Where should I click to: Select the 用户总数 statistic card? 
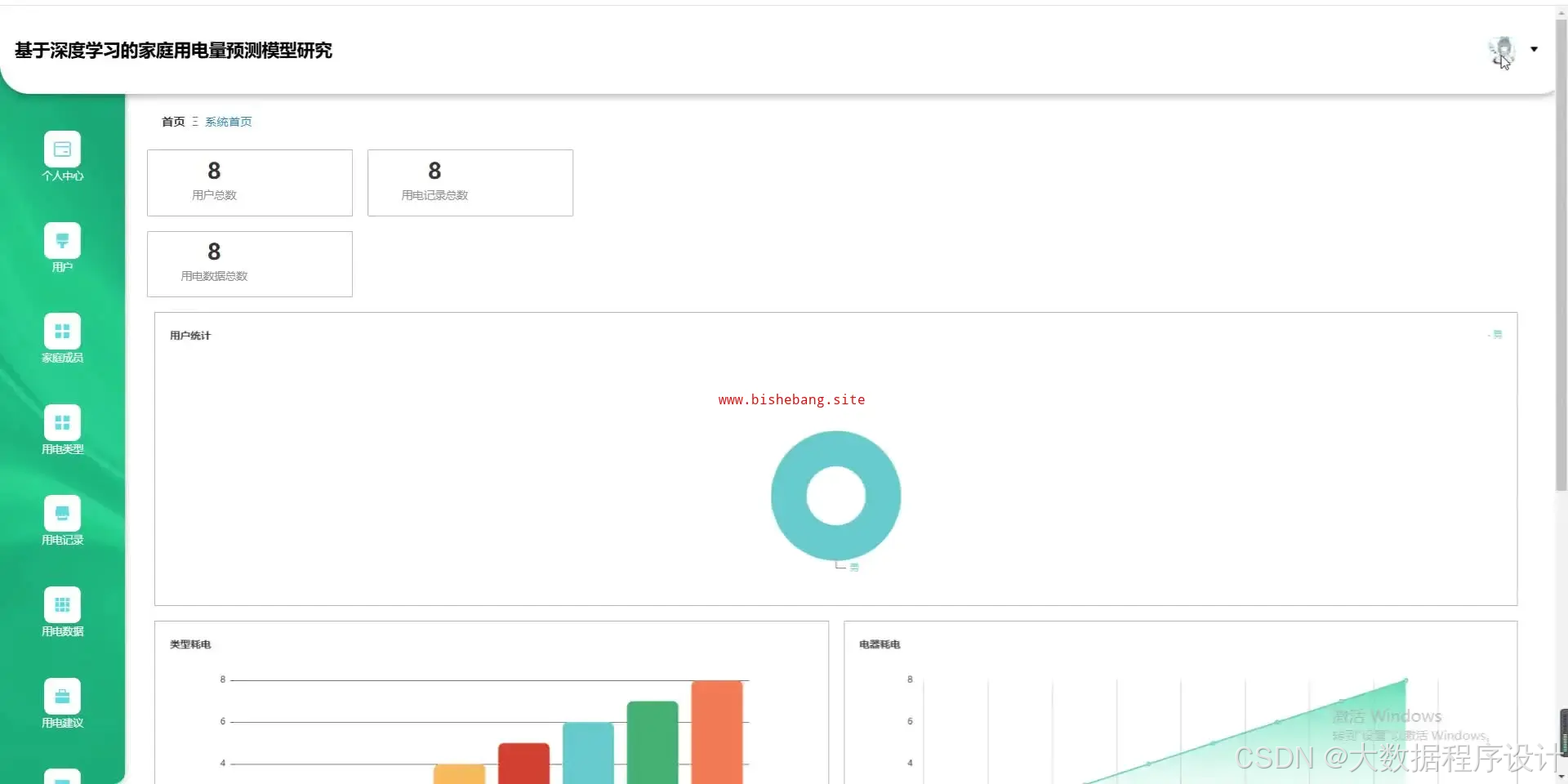point(250,183)
